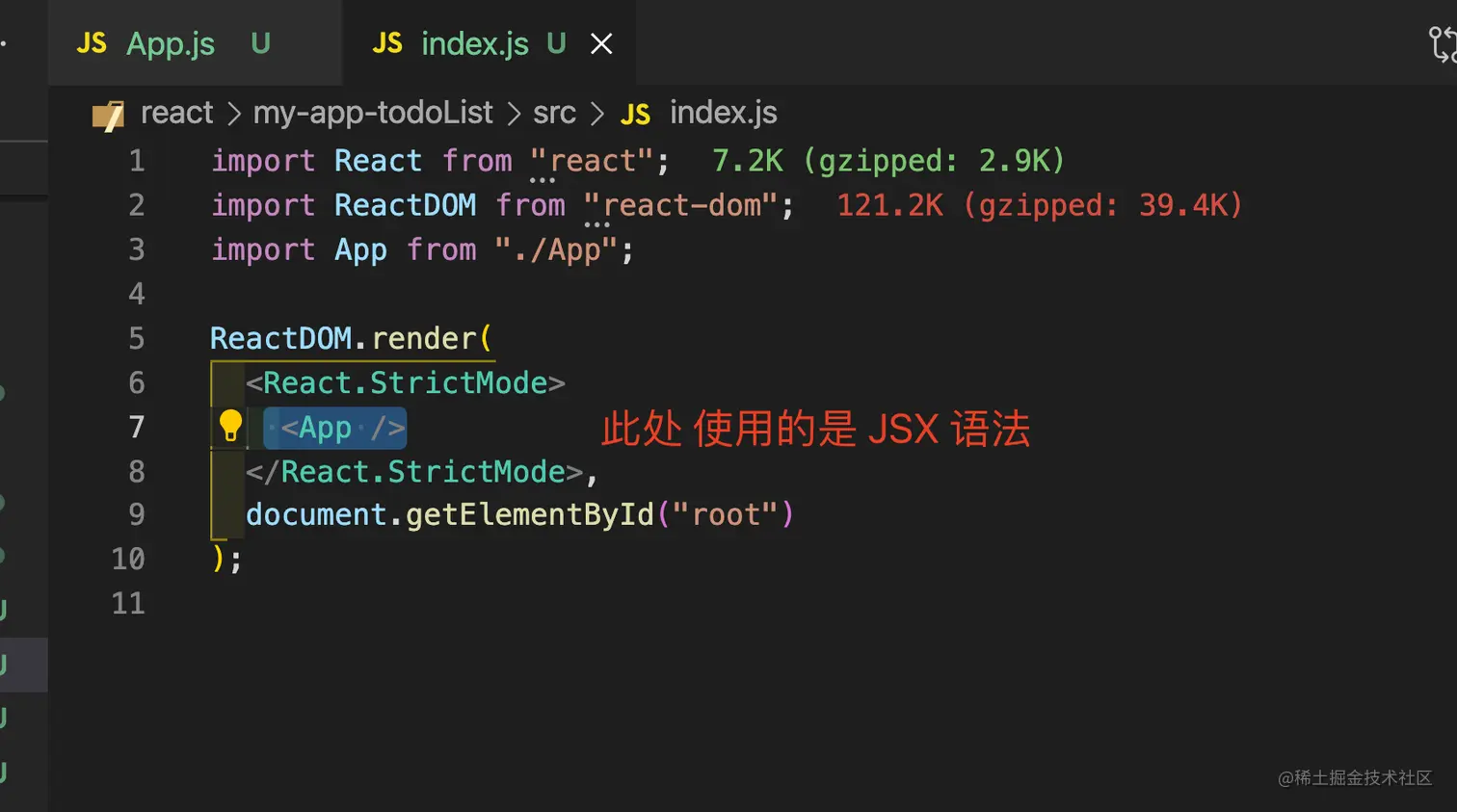Viewport: 1457px width, 812px height.
Task: Click line number 11 in the gutter
Action: [x=128, y=604]
